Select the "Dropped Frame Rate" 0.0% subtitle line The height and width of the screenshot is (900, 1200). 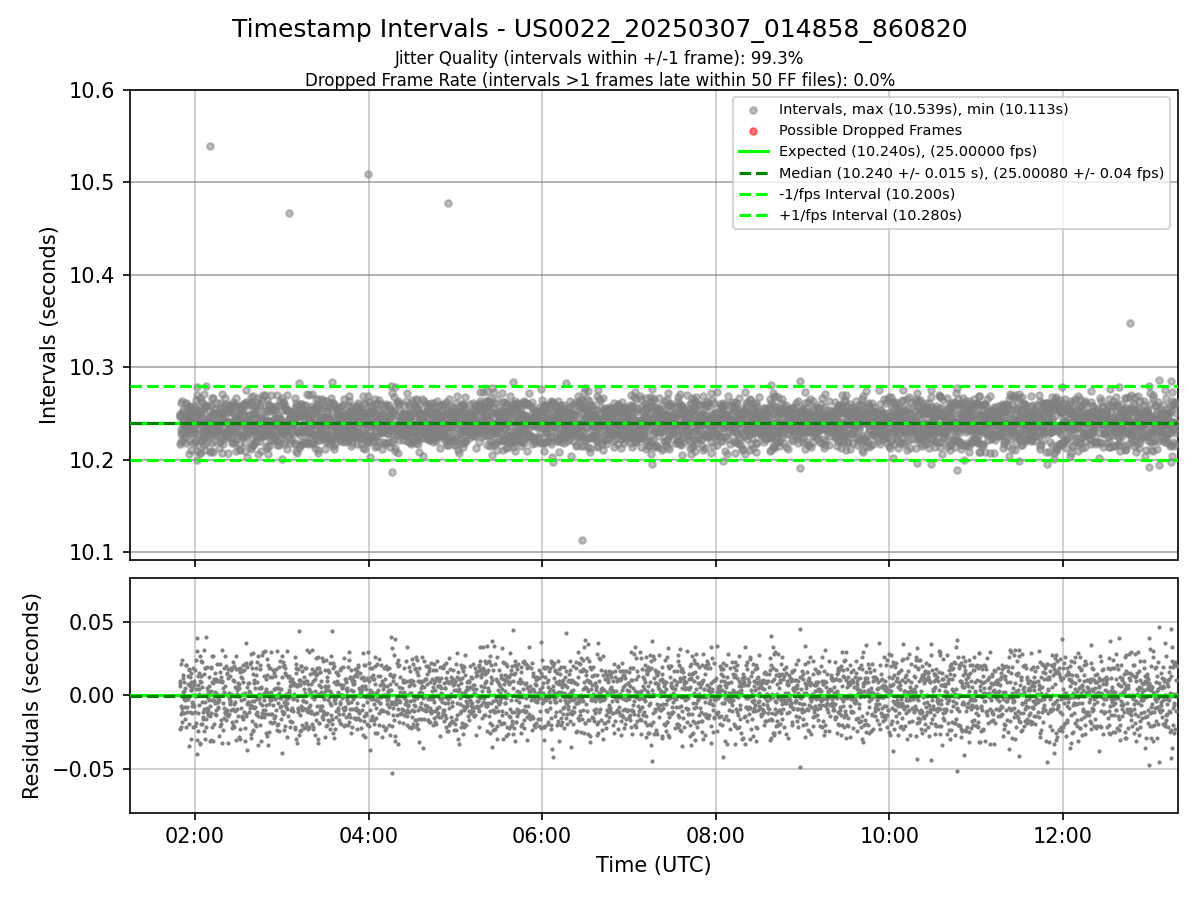pos(599,80)
